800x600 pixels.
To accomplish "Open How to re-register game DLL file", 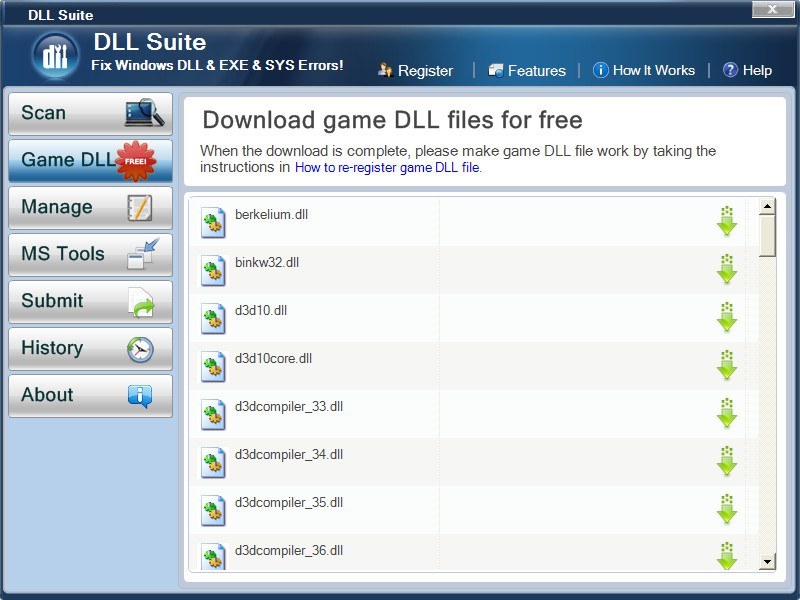I will 388,167.
